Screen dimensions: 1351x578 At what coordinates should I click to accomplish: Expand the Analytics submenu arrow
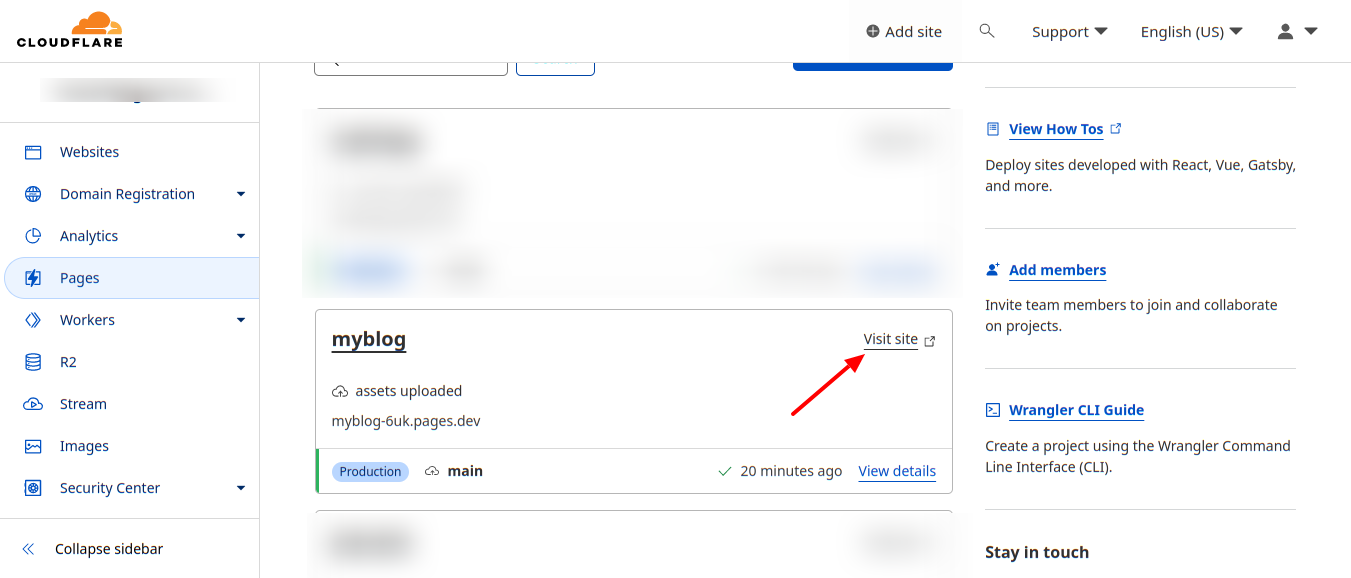pyautogui.click(x=241, y=236)
